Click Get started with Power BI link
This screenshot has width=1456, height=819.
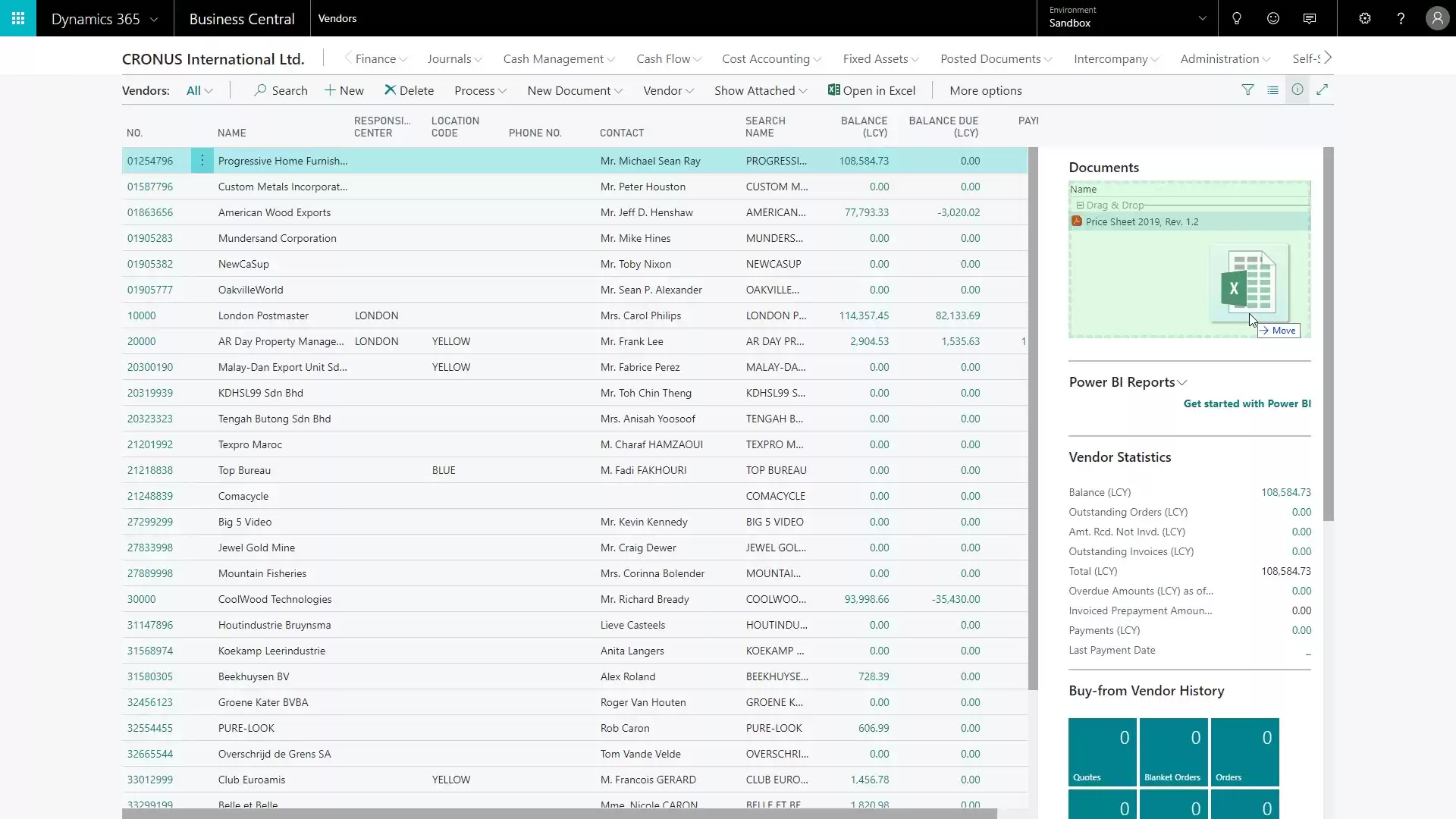1247,403
